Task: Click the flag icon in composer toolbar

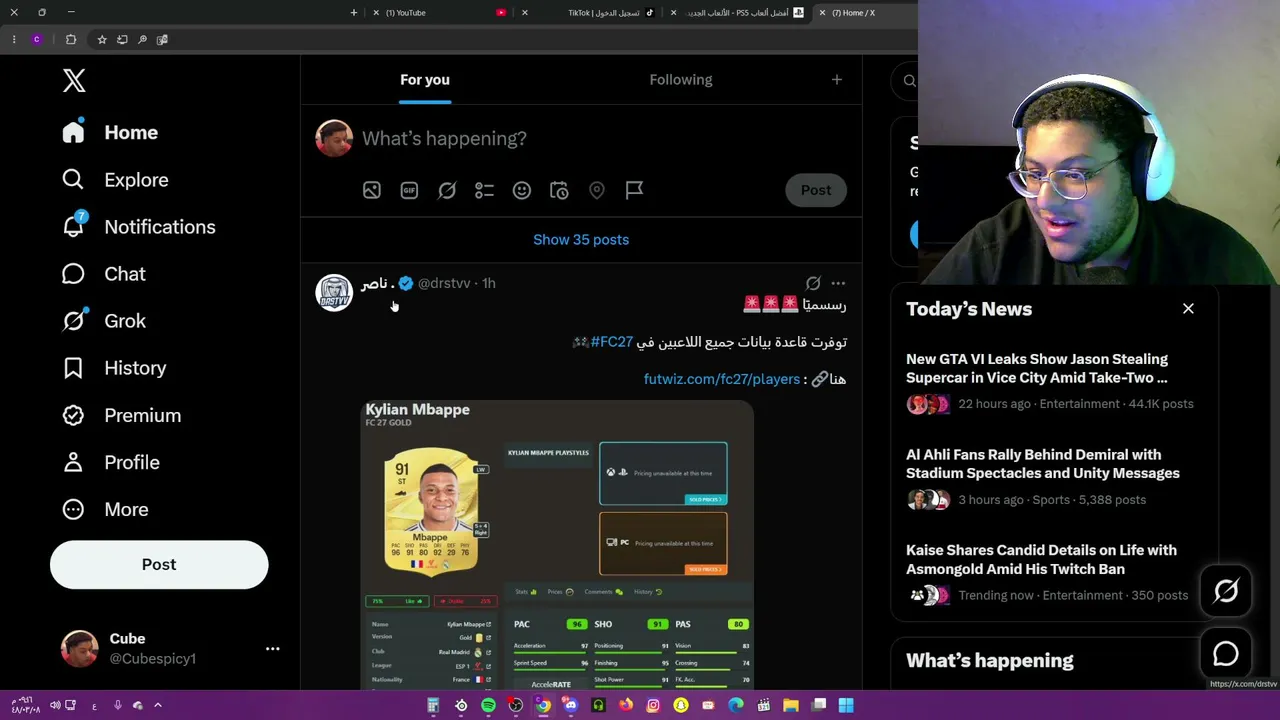Action: (x=634, y=190)
